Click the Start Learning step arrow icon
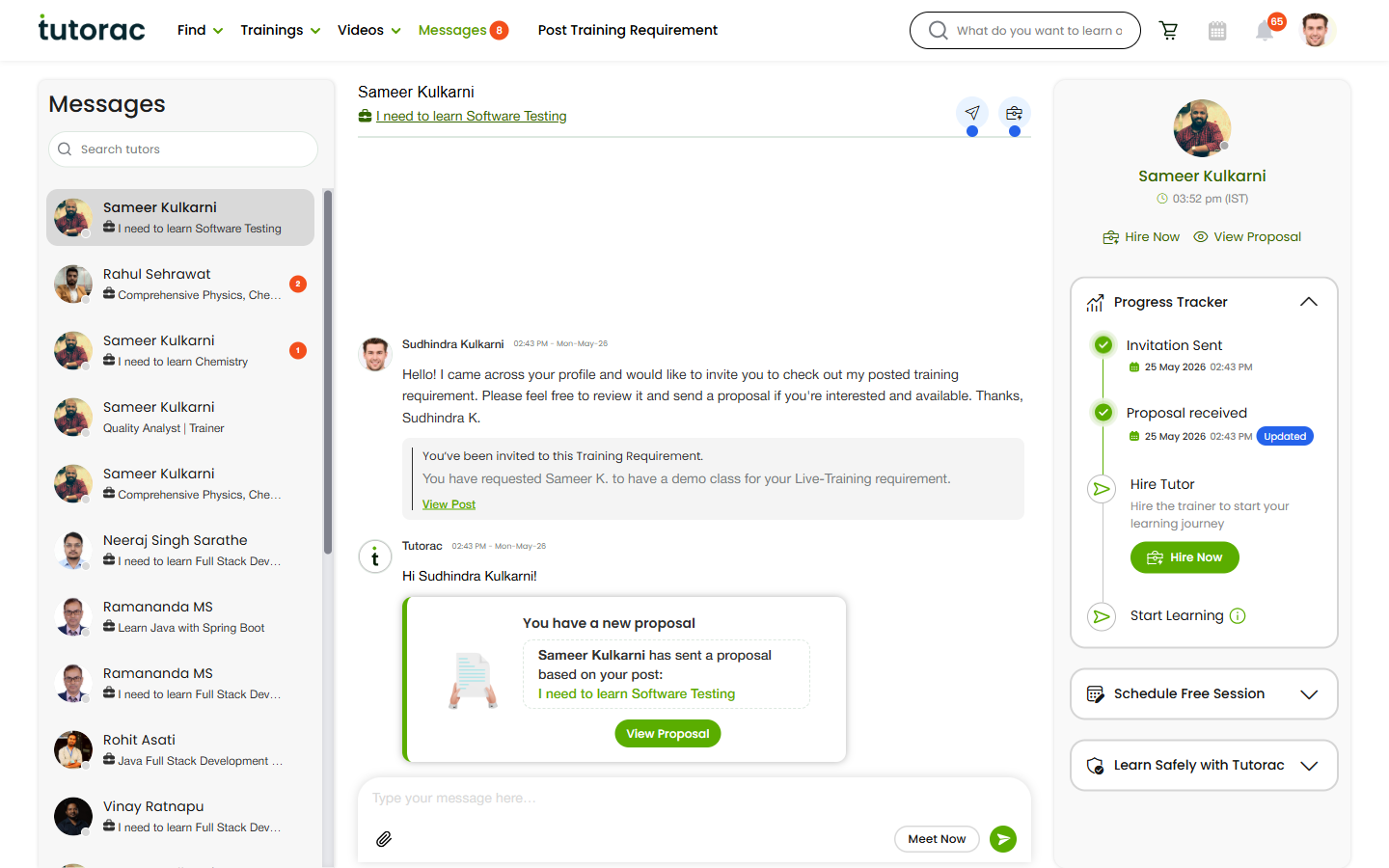 tap(1102, 616)
